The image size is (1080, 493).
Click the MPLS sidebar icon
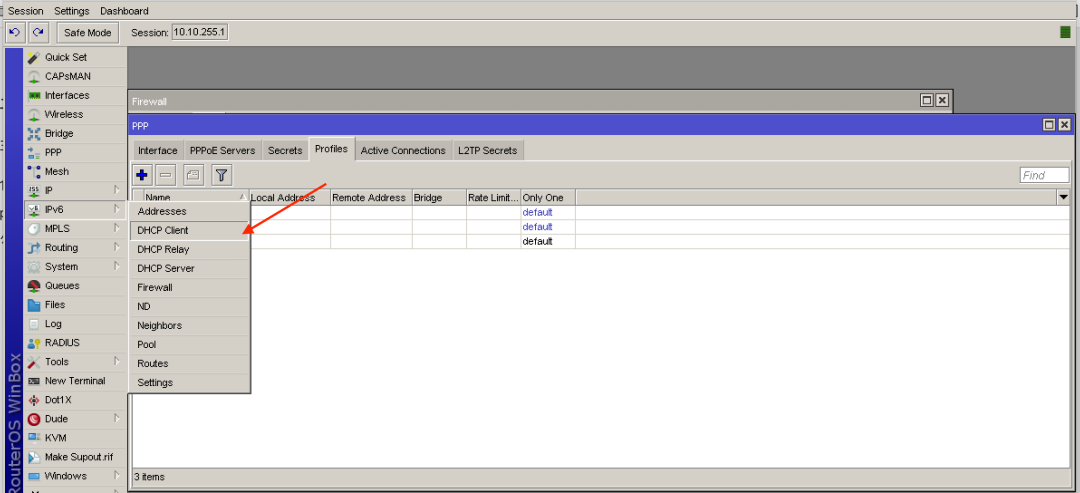(x=34, y=229)
